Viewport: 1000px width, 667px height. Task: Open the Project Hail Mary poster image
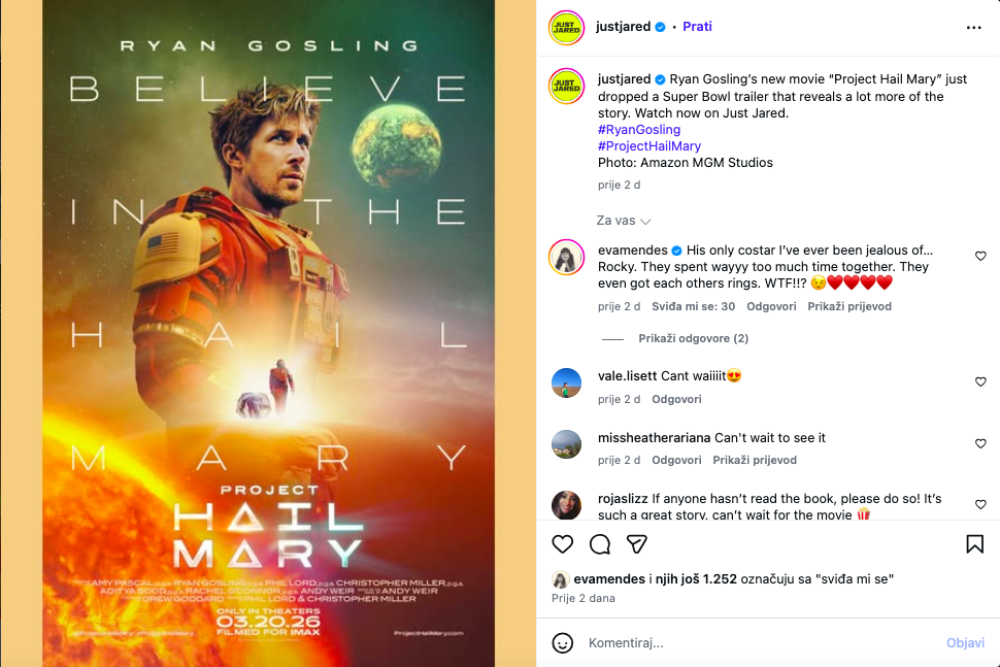[268, 334]
